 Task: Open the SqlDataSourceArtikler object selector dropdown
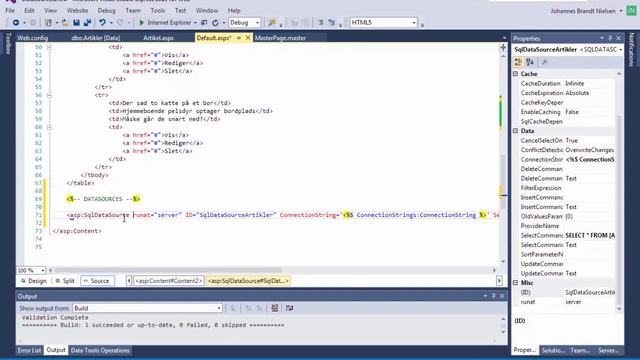tap(620, 49)
